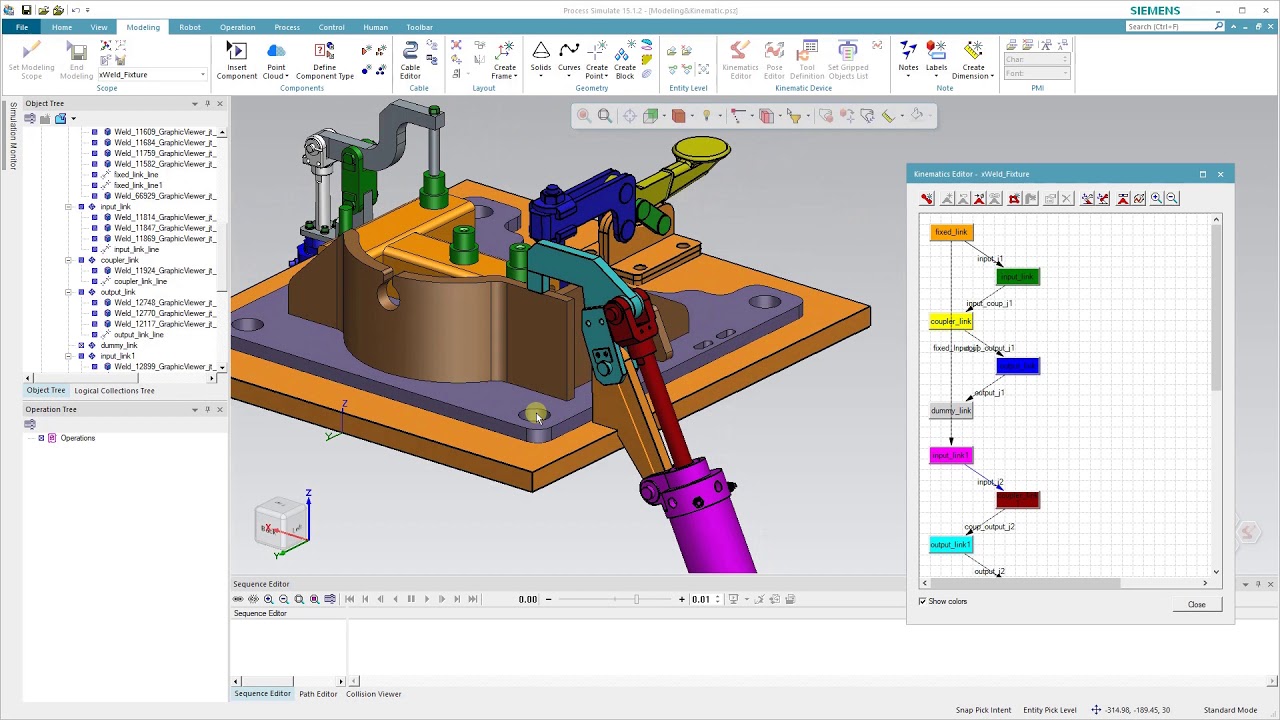Toggle visibility box of coupler_link node
The width and height of the screenshot is (1280, 720).
point(82,260)
